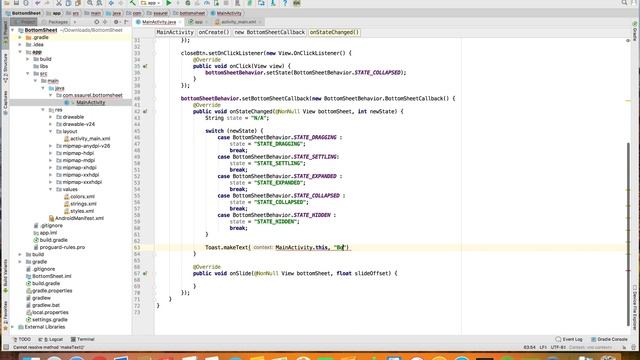Switch to the MainActivity.java editor tab
This screenshot has height=360, width=640.
[x=159, y=22]
